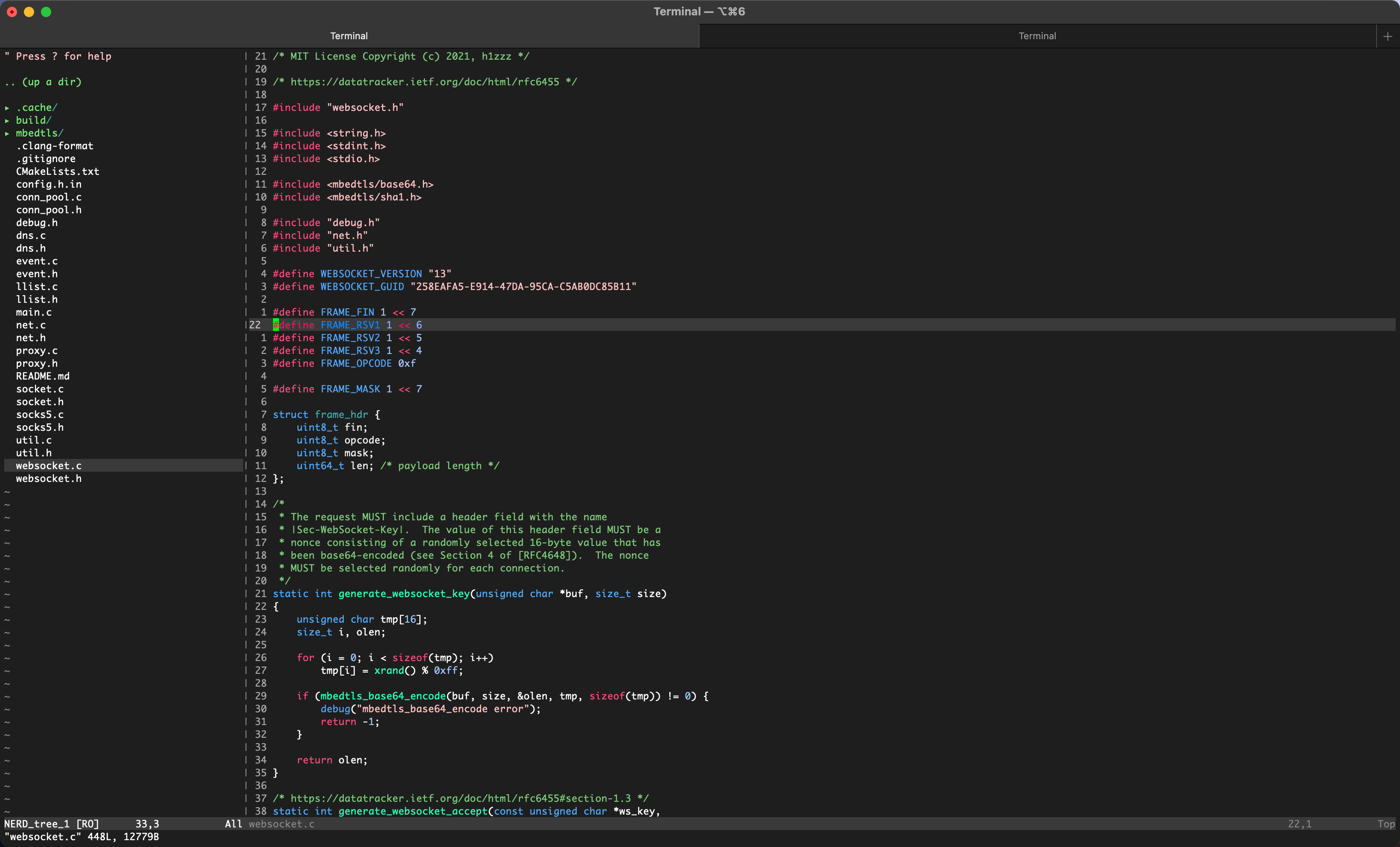This screenshot has height=847, width=1400.
Task: Click the generate_websocket_accept function name
Action: click(x=413, y=811)
